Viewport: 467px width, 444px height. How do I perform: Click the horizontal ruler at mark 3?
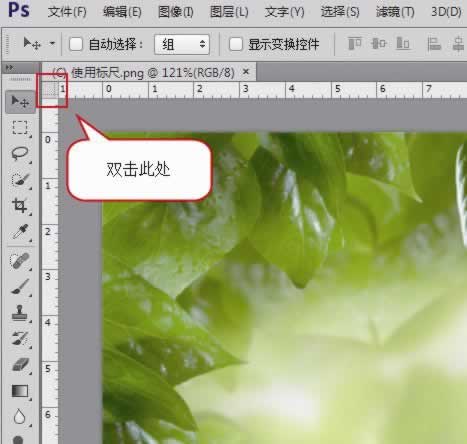(x=245, y=89)
